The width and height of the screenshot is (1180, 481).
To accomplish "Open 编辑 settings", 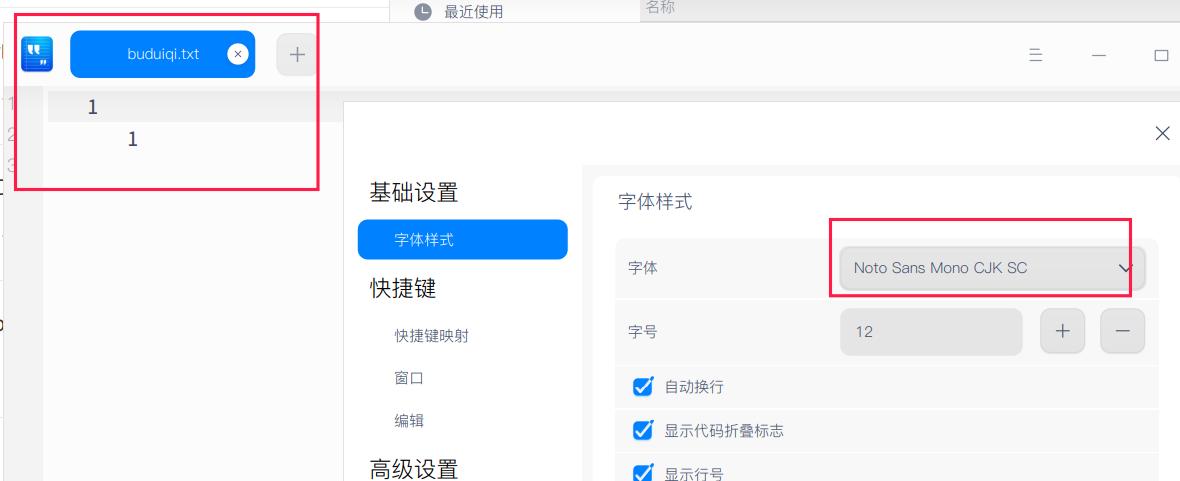I will tap(409, 420).
